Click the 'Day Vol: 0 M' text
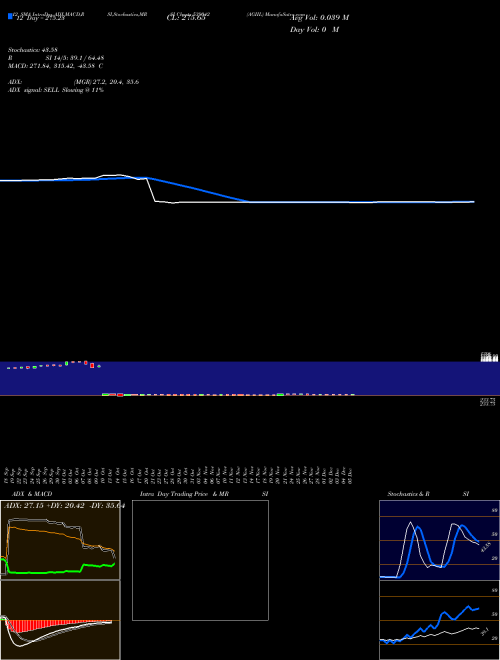Screen dimensions: 500x660 (314, 30)
